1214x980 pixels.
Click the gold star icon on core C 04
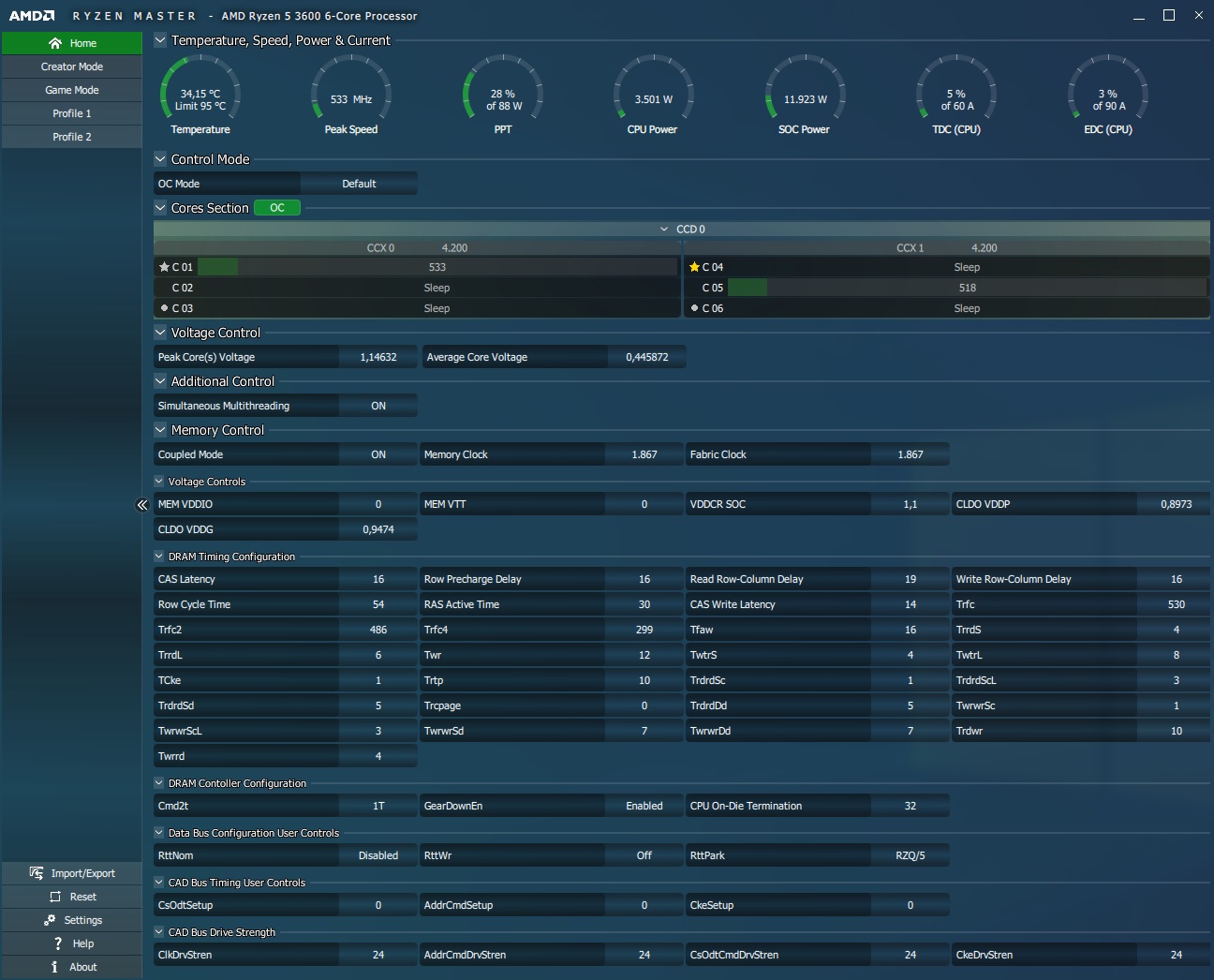pyautogui.click(x=694, y=267)
